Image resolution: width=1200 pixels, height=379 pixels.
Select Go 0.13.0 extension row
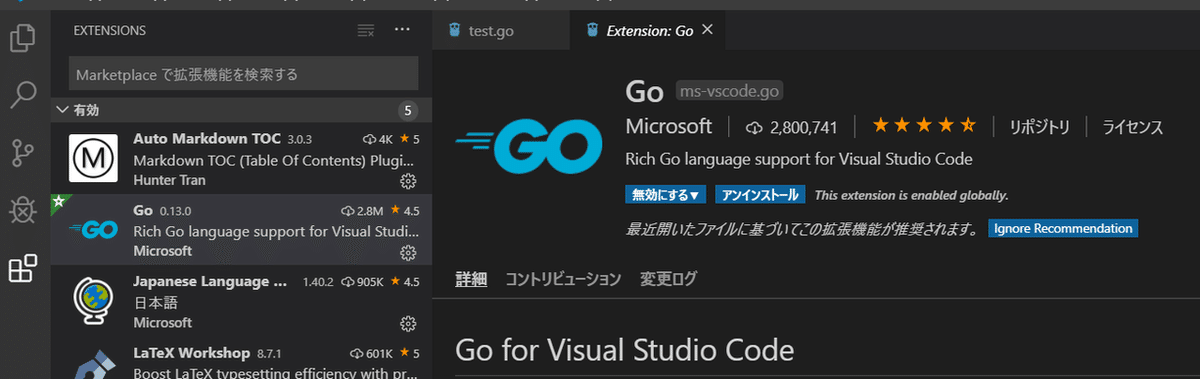(x=241, y=230)
